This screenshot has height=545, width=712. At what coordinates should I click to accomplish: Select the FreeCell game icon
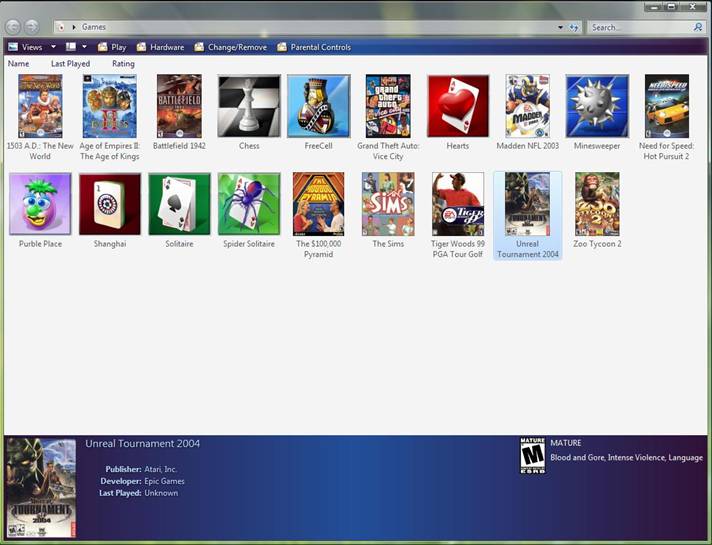[318, 106]
